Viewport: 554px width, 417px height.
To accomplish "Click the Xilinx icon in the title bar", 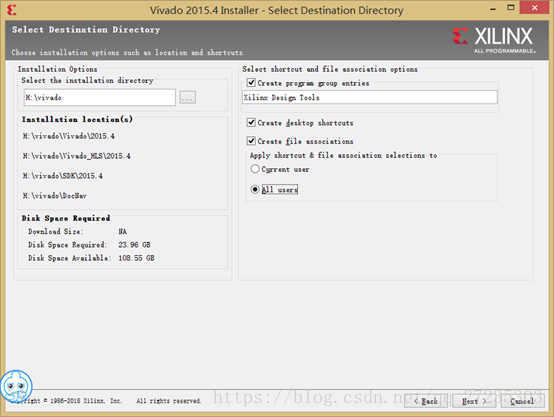I will pyautogui.click(x=12, y=10).
